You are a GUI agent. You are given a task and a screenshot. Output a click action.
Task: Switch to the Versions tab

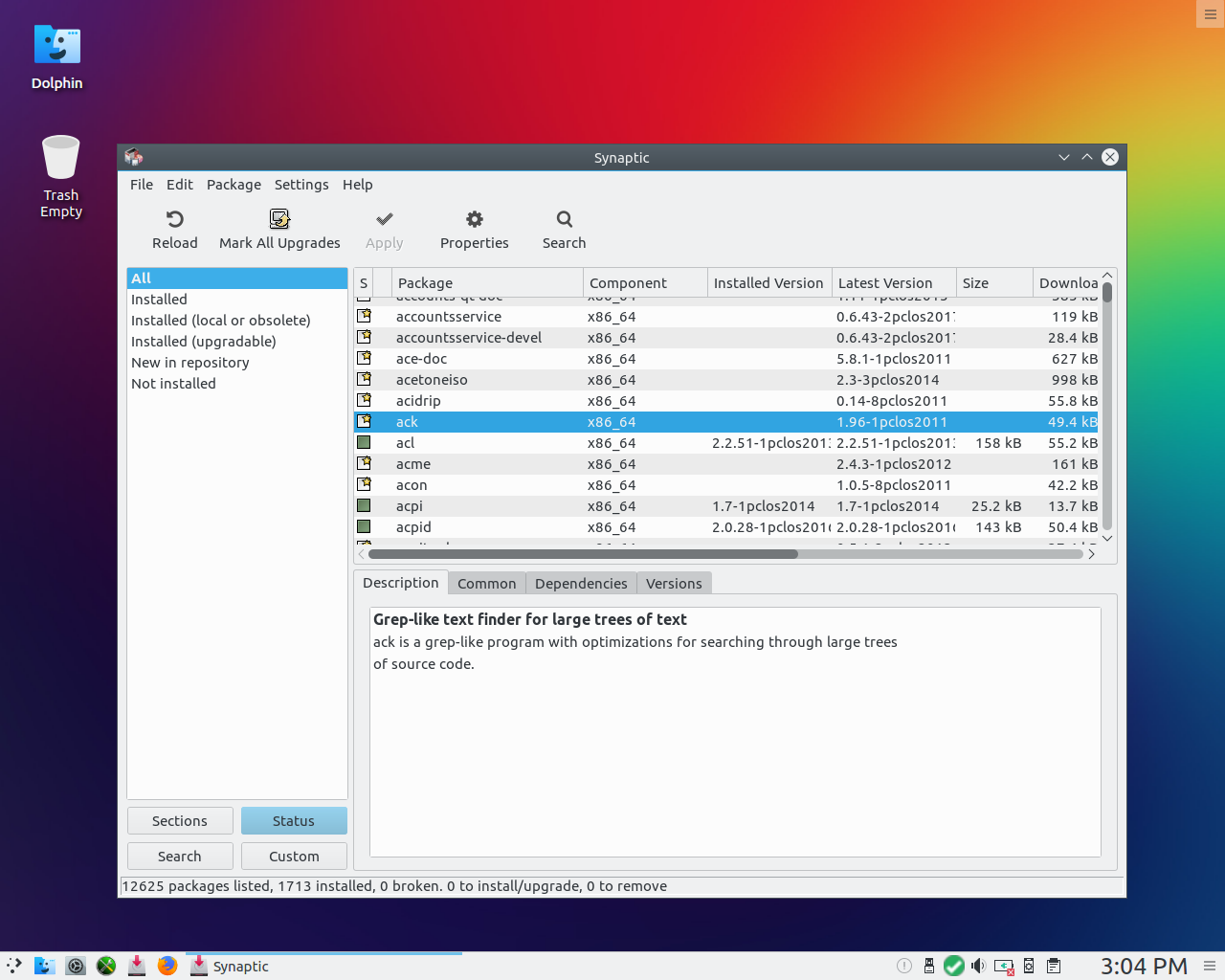pos(674,583)
